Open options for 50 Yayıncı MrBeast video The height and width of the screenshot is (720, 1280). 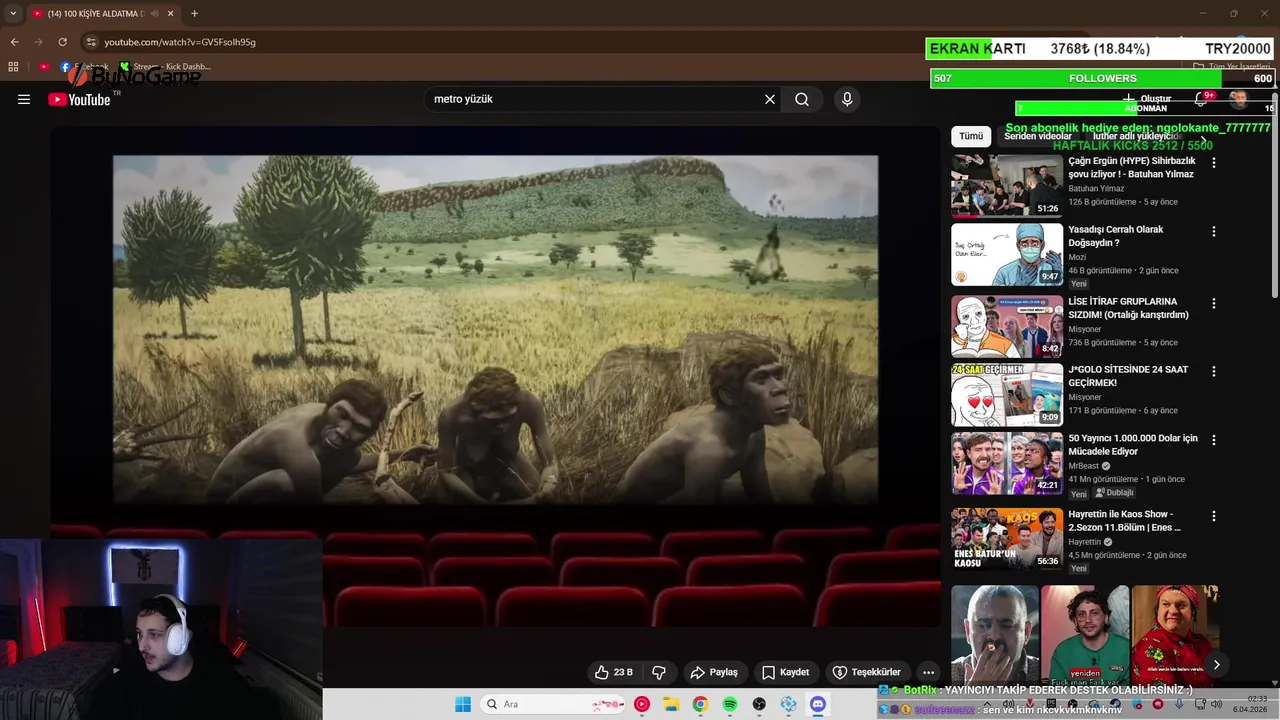(x=1214, y=439)
